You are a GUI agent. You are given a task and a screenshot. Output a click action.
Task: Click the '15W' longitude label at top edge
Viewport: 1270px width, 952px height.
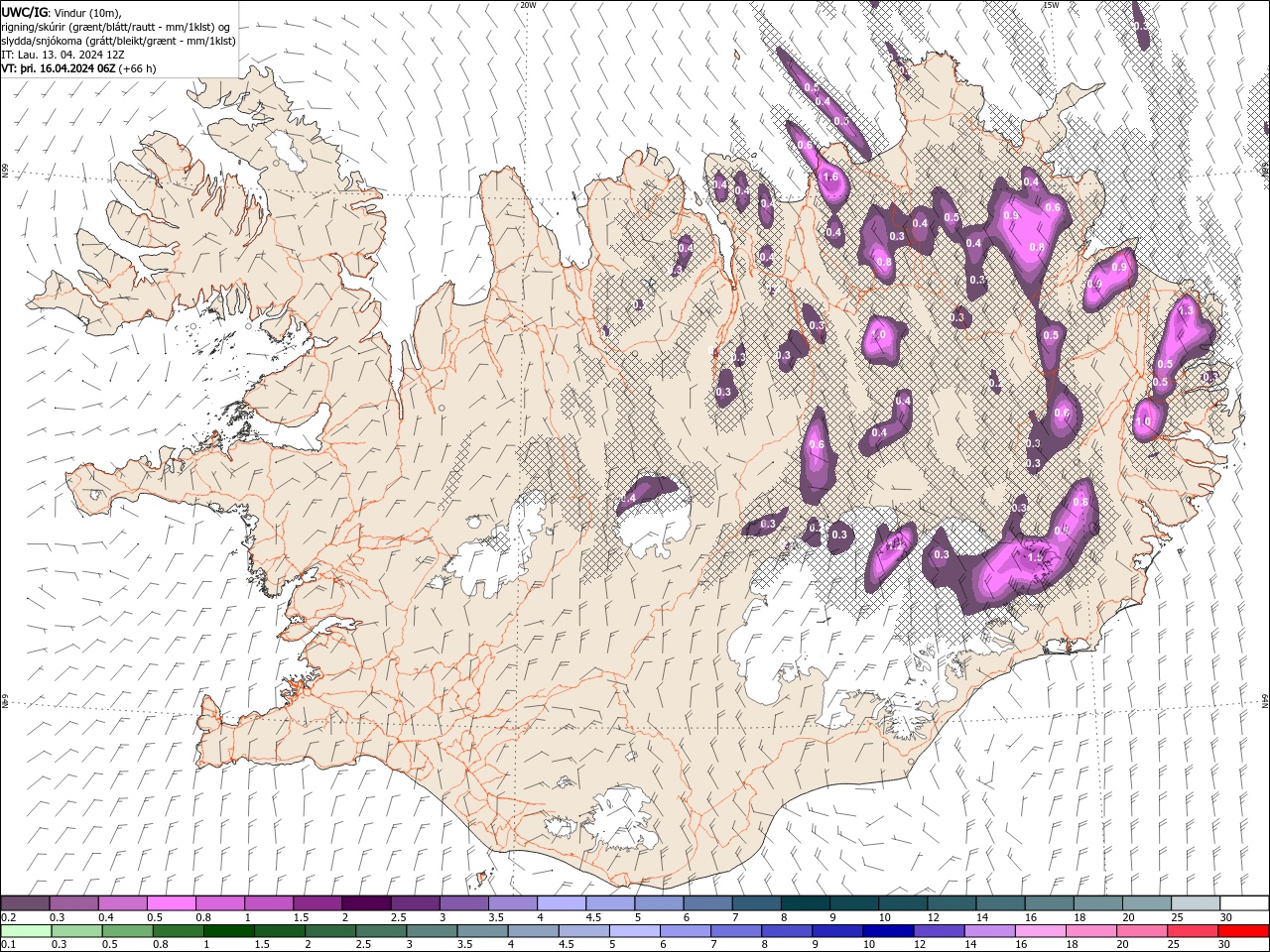click(x=1050, y=5)
